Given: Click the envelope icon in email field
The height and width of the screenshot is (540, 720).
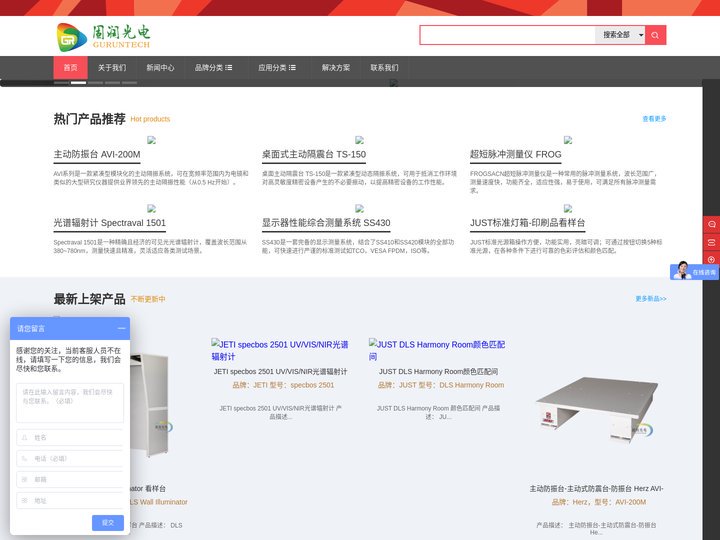Looking at the screenshot, I should 24,479.
